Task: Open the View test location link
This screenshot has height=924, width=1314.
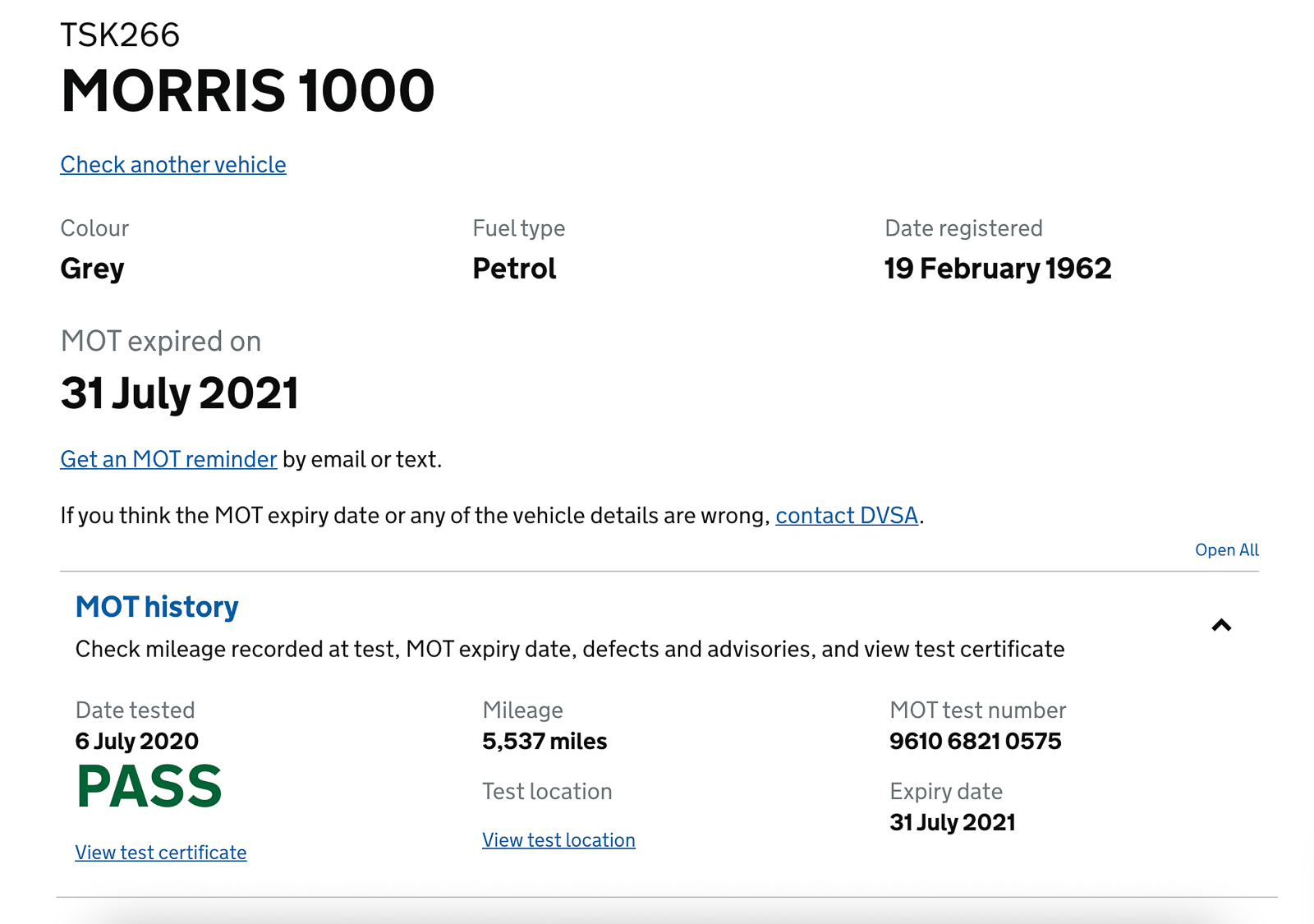Action: pyautogui.click(x=558, y=840)
